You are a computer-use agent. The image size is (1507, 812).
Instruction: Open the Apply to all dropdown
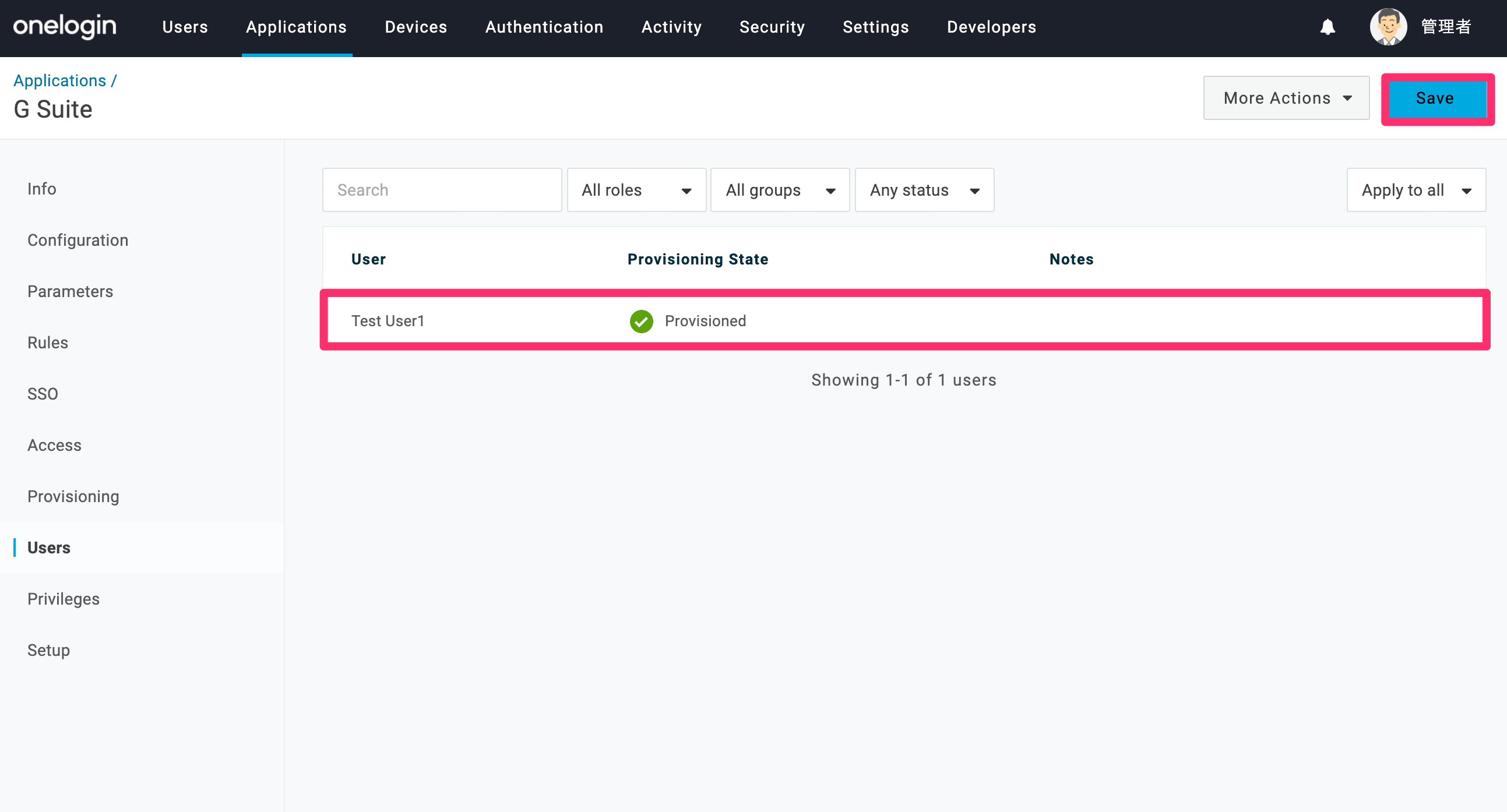pos(1416,190)
